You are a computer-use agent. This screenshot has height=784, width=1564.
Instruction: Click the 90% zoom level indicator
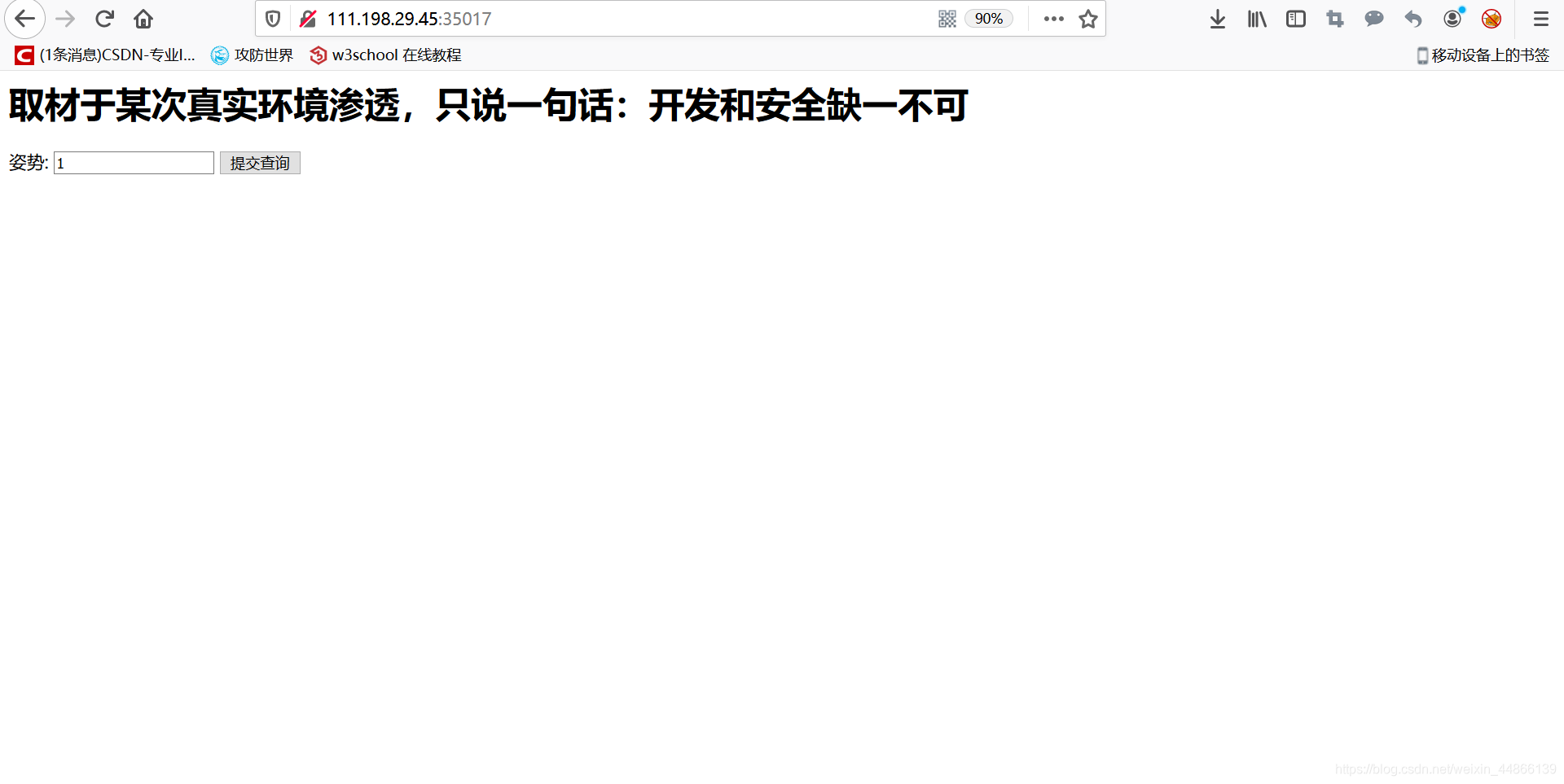[x=988, y=18]
